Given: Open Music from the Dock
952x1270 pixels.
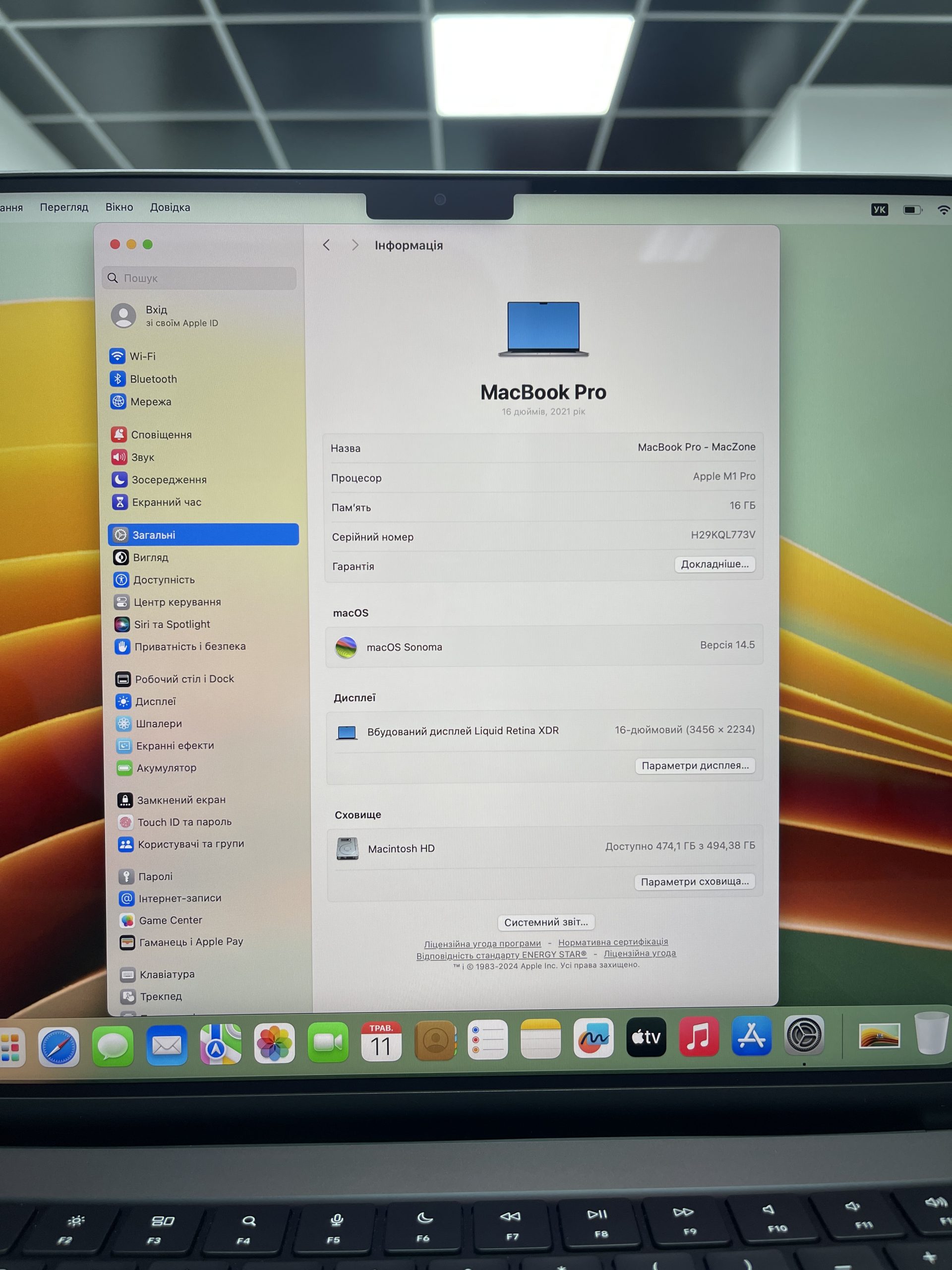Looking at the screenshot, I should 699,1036.
